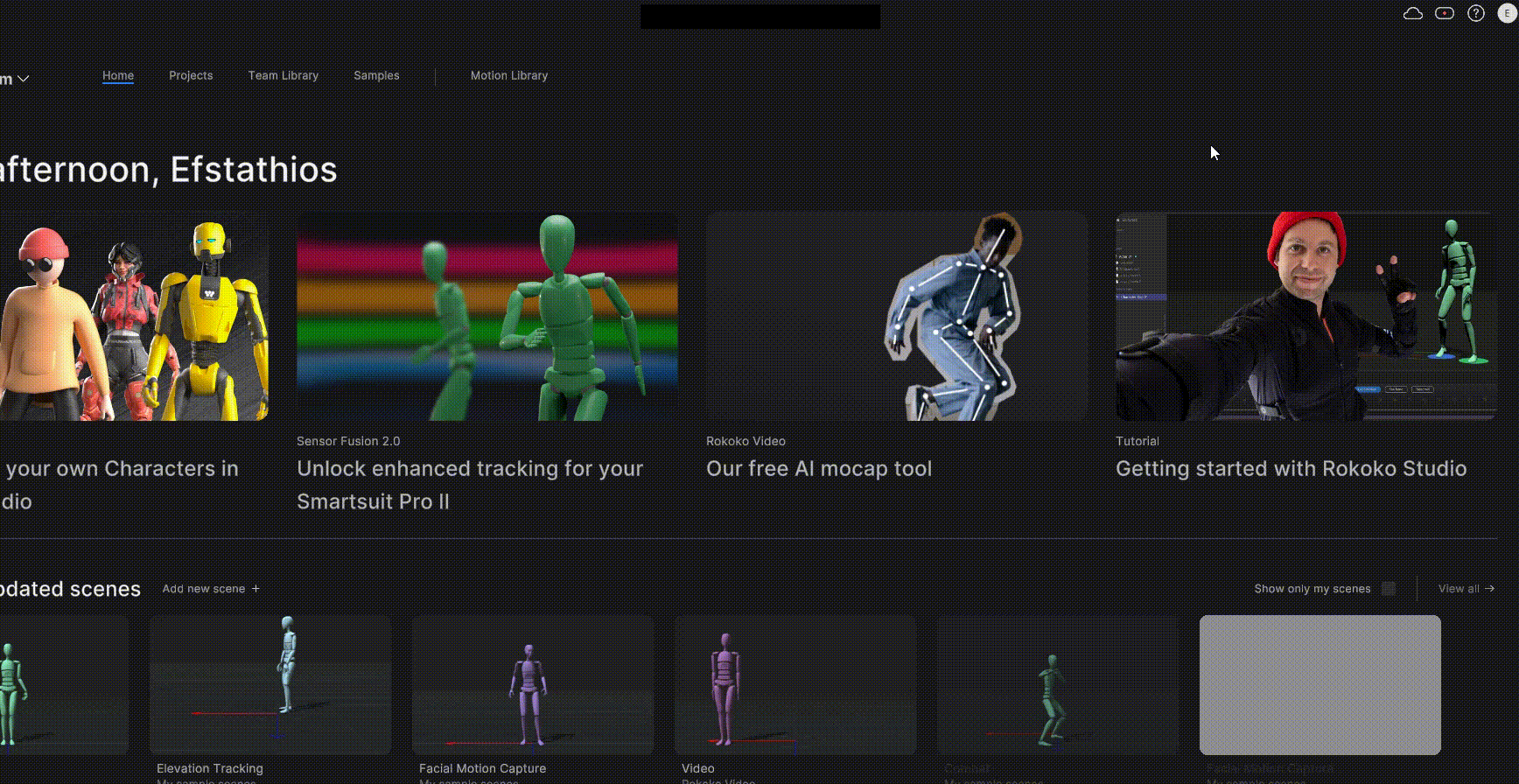Click the "Video" scene name

(698, 769)
